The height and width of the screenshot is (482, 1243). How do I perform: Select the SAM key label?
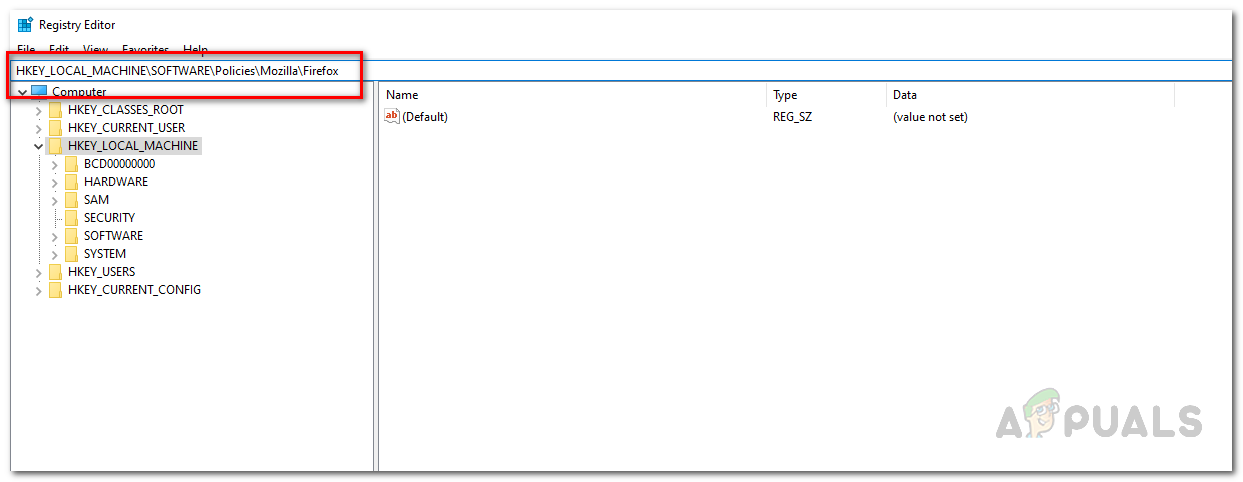[x=96, y=200]
